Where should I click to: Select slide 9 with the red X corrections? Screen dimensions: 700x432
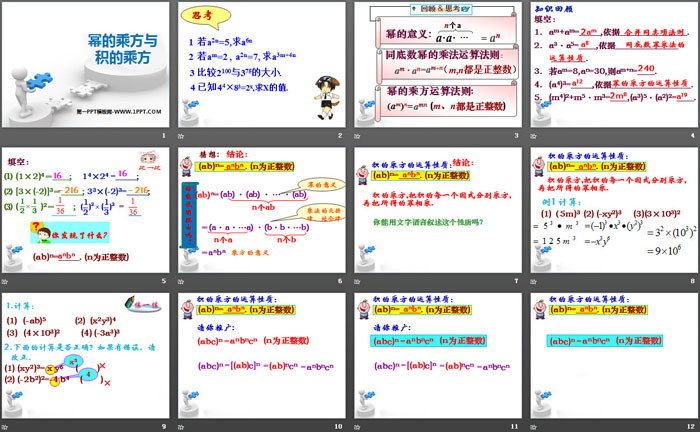tap(85, 355)
